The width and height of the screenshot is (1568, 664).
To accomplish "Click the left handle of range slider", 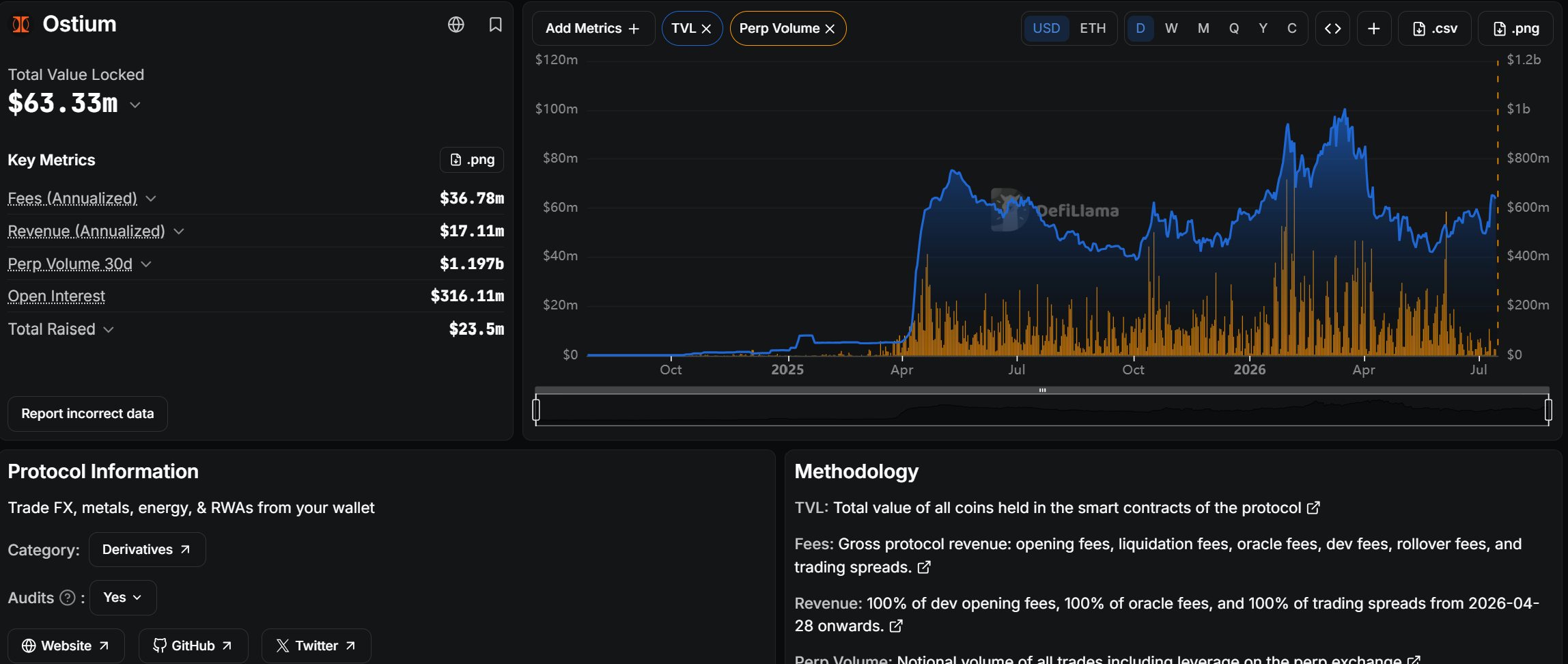I will point(536,409).
